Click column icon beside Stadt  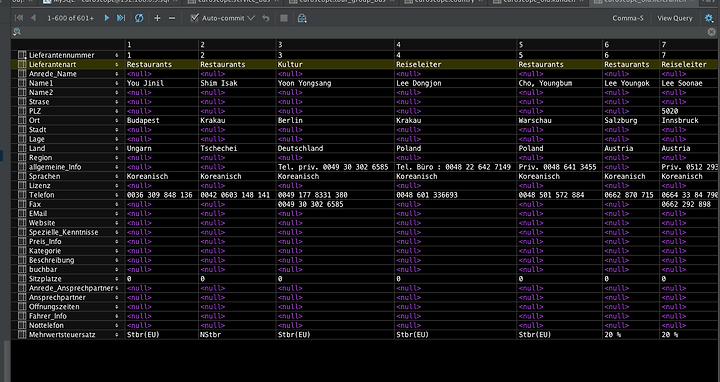(22, 130)
